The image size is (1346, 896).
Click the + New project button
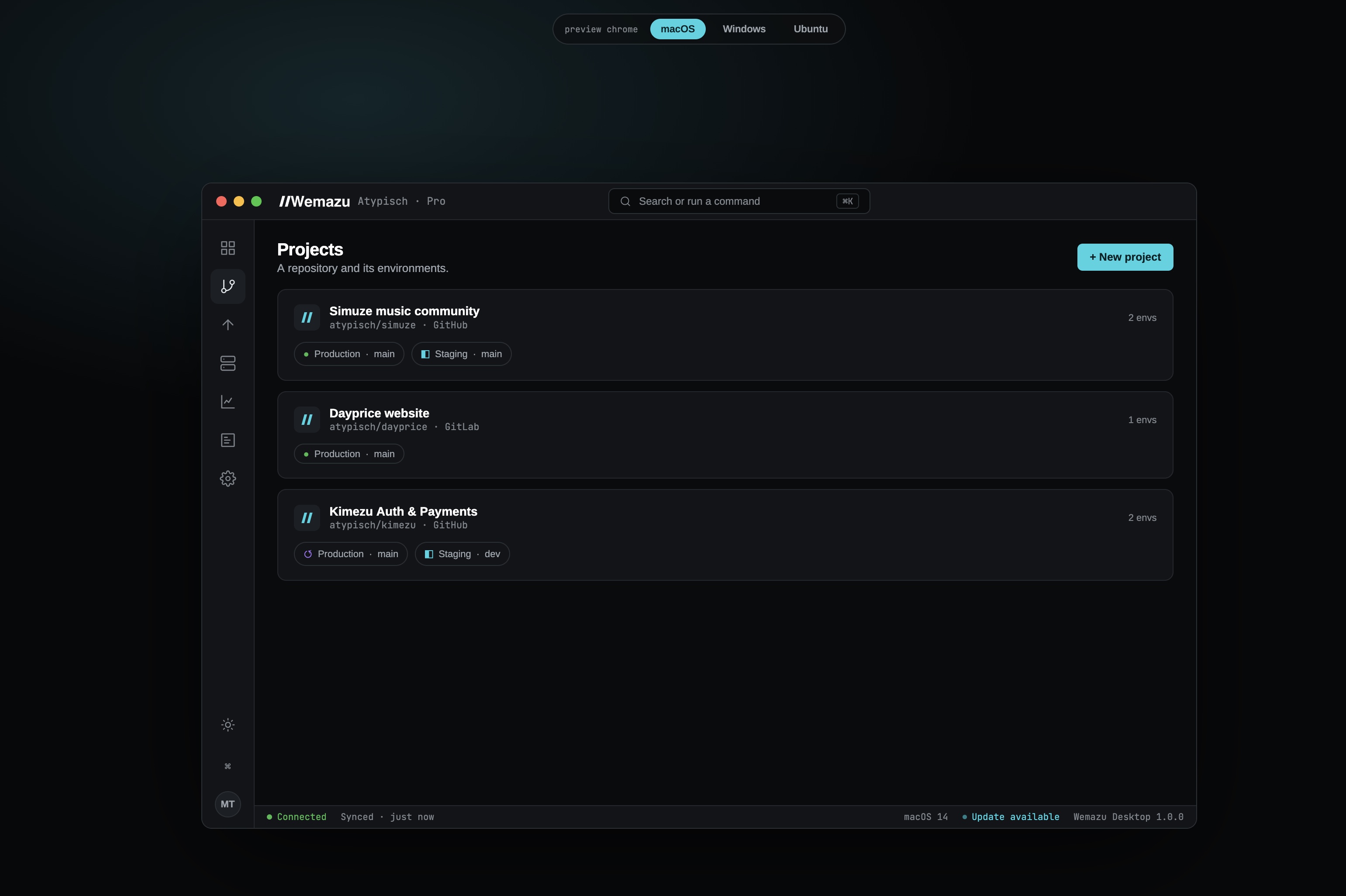point(1125,257)
